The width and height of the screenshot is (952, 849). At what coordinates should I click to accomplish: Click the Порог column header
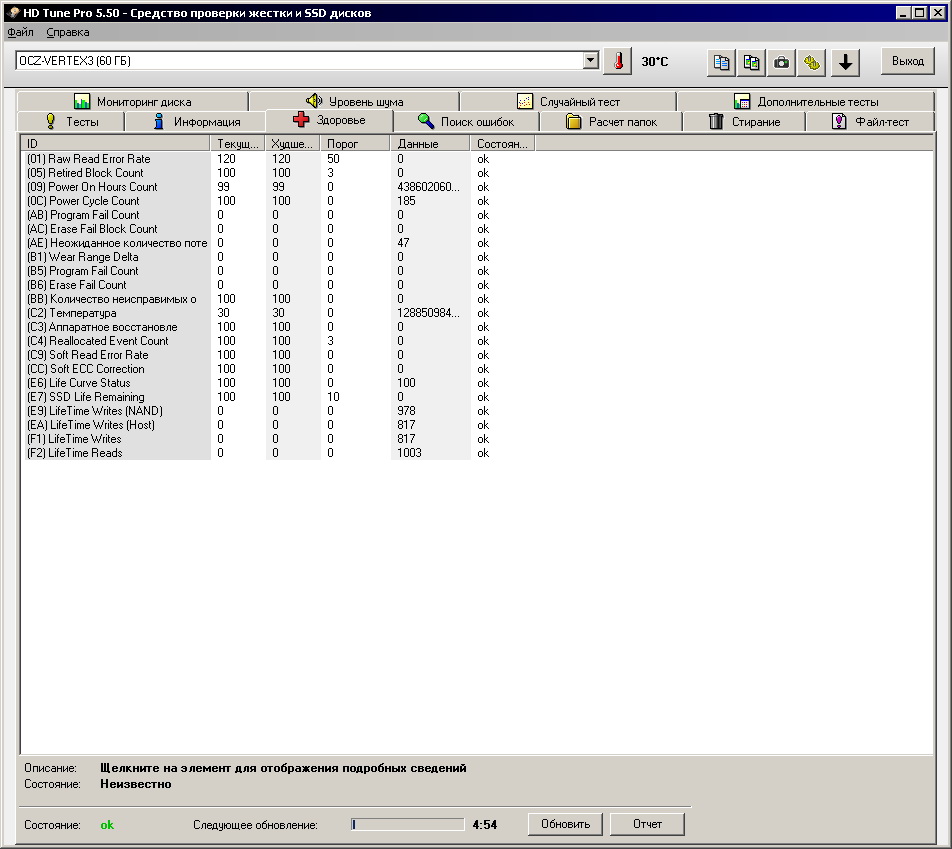tap(355, 144)
